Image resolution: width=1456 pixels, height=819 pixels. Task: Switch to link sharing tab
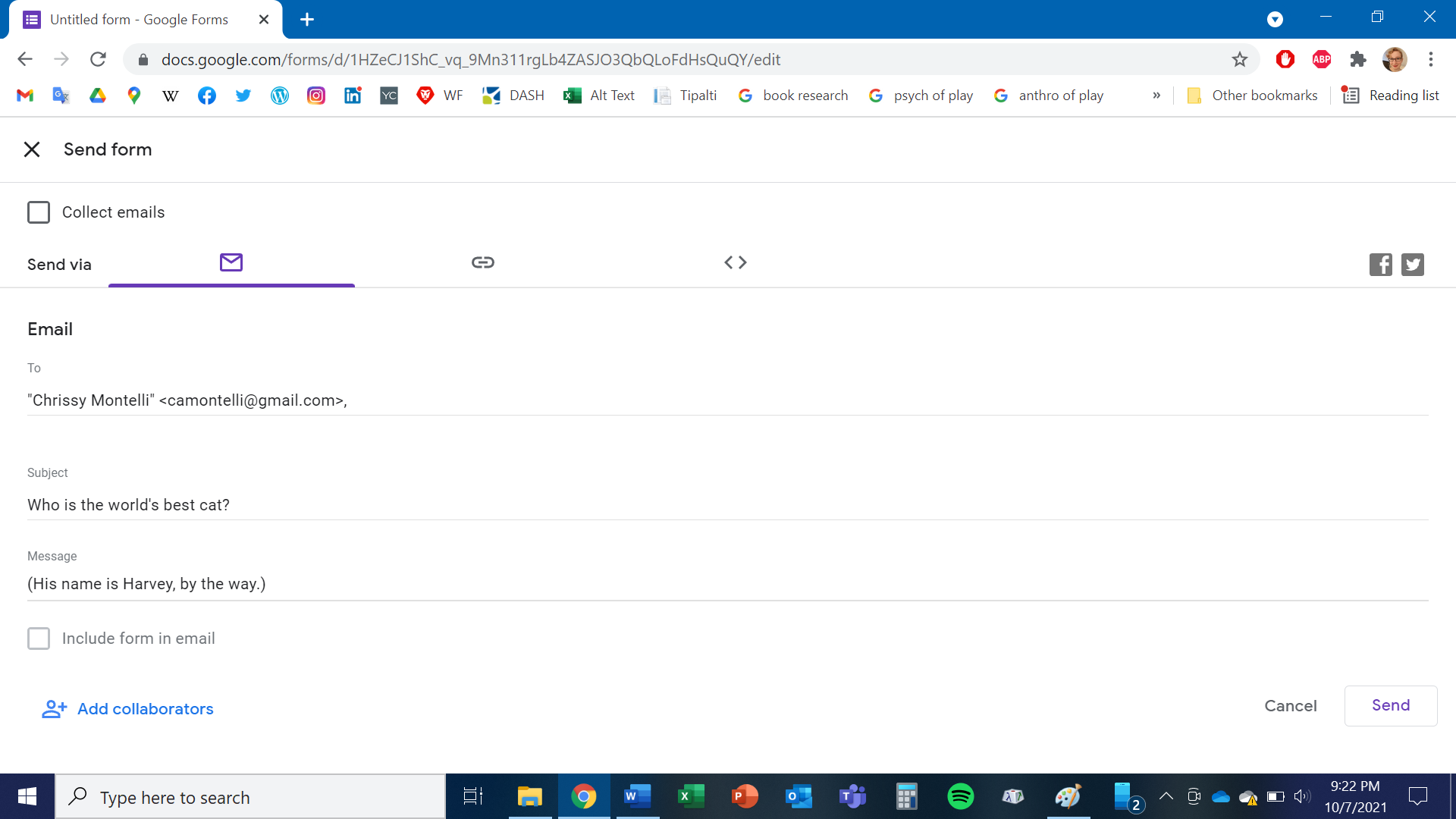click(x=483, y=263)
